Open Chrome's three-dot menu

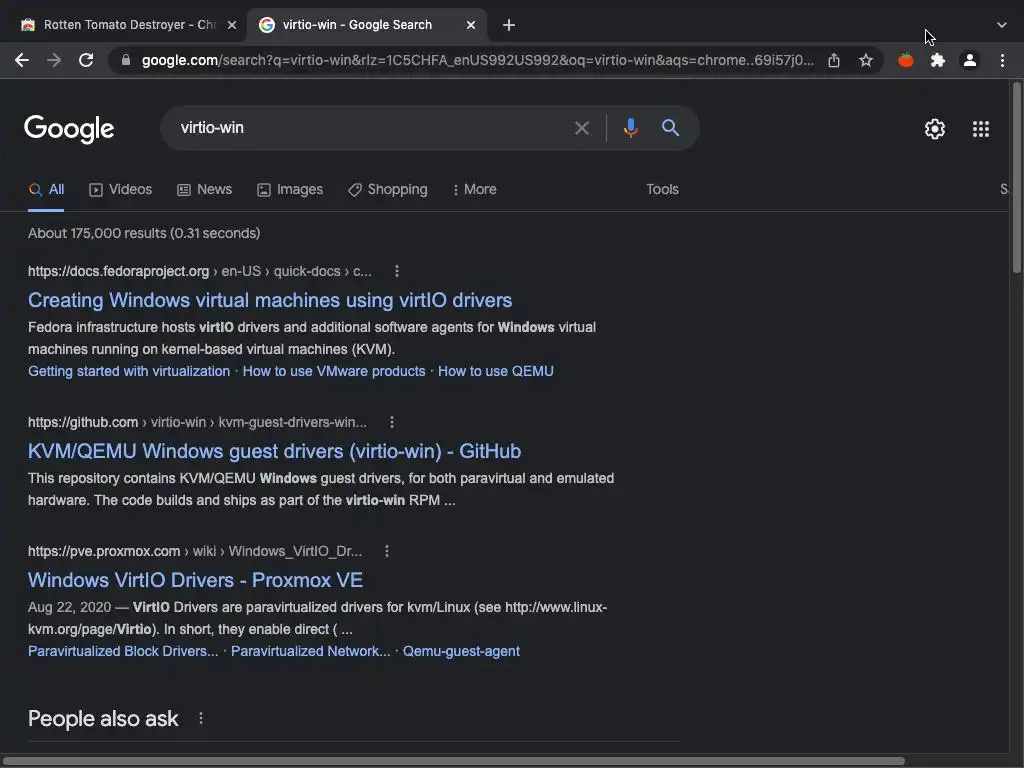1002,60
